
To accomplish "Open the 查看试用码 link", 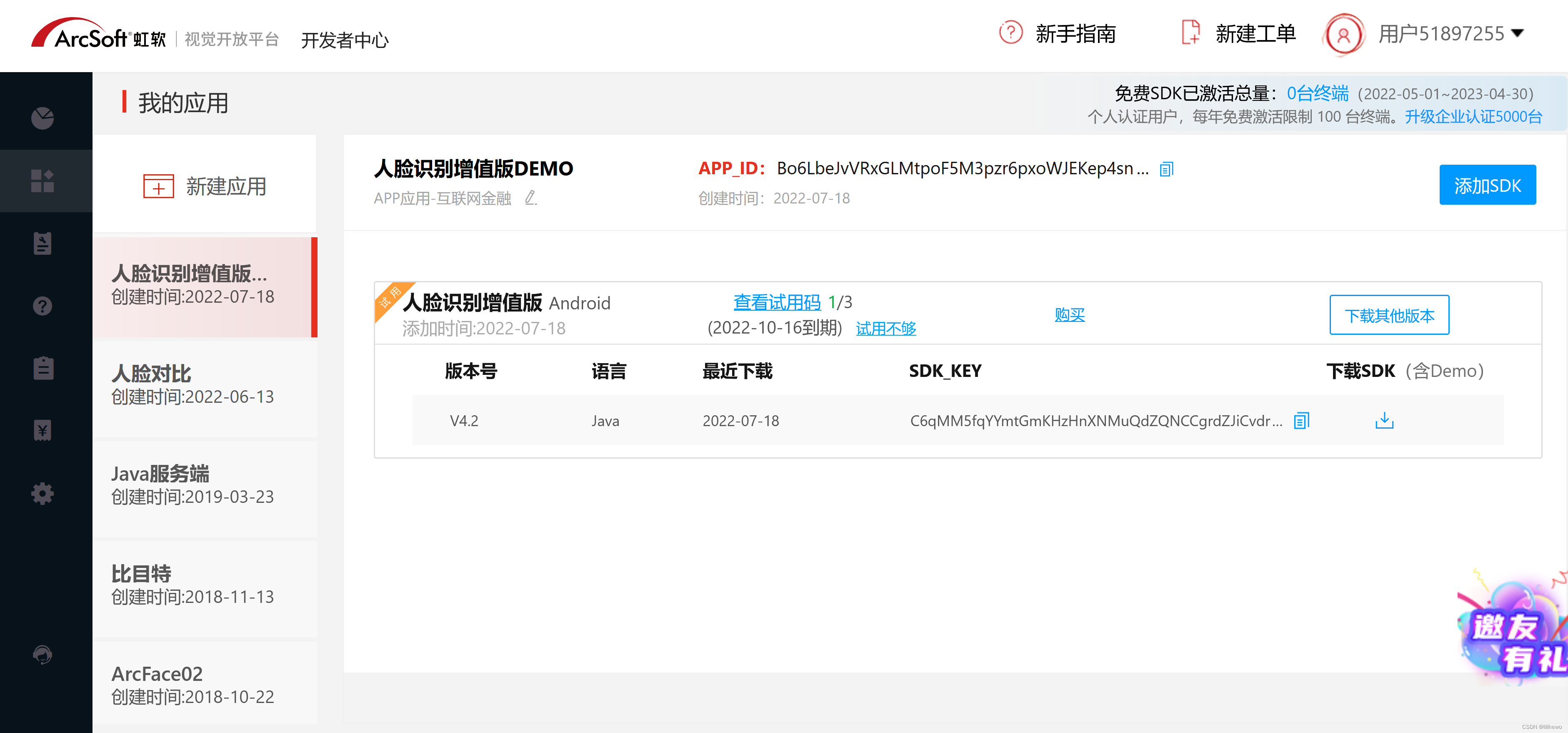I will coord(777,302).
